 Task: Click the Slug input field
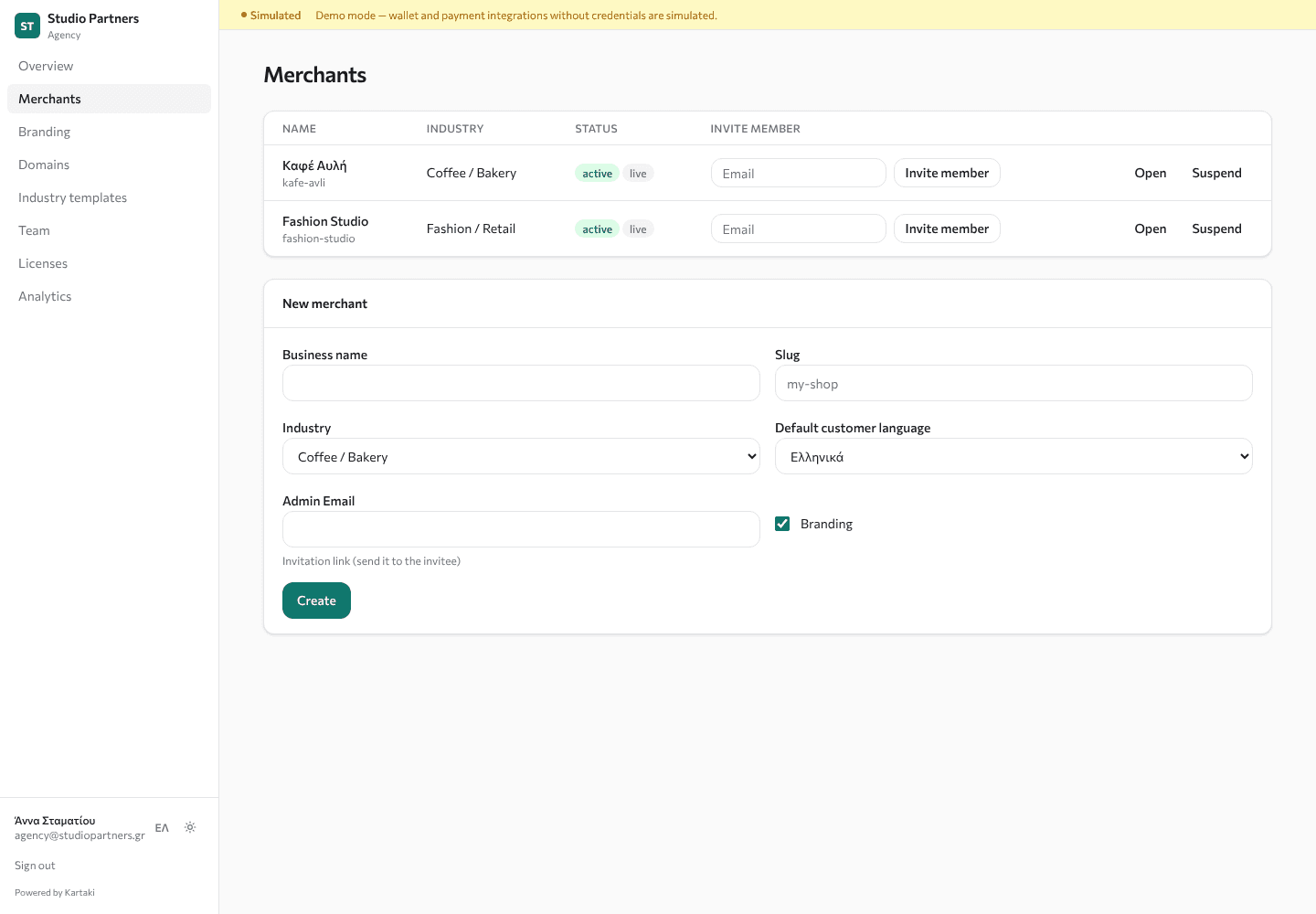[x=1014, y=383]
